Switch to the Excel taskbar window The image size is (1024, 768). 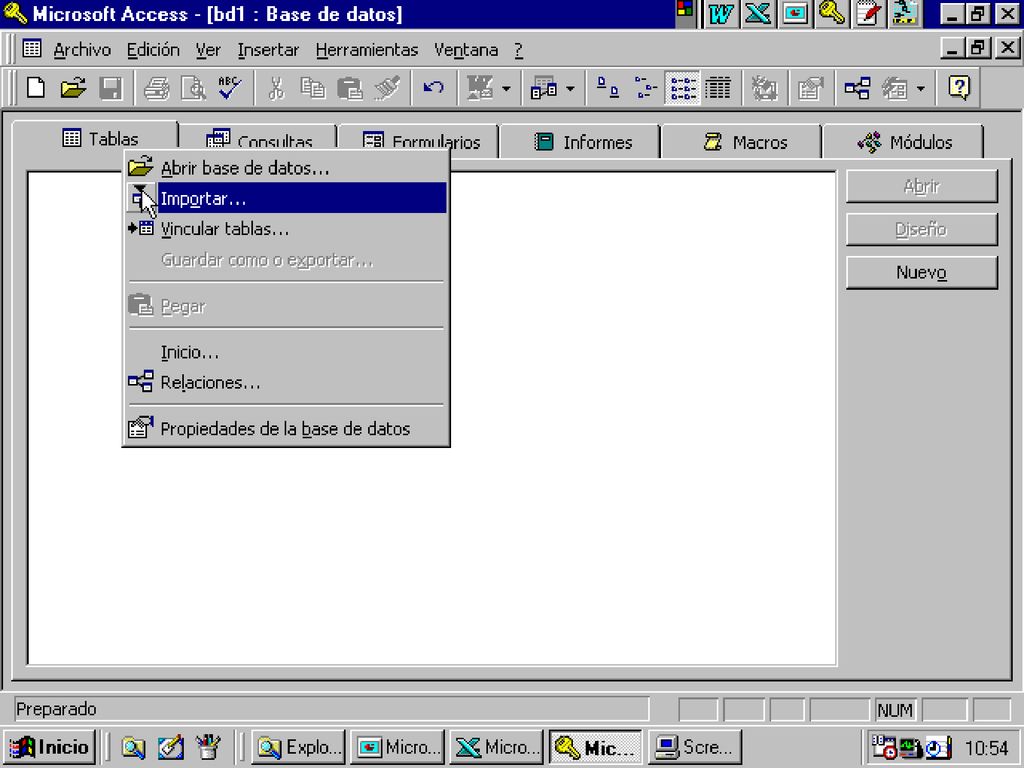[497, 747]
